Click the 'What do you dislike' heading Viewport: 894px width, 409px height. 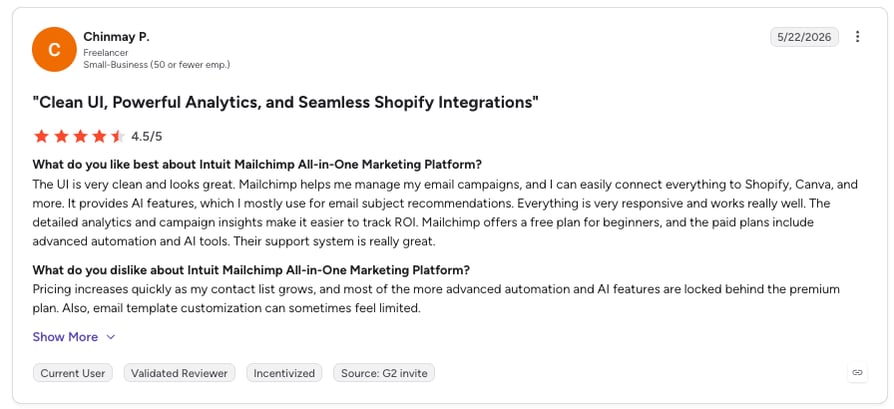[251, 270]
